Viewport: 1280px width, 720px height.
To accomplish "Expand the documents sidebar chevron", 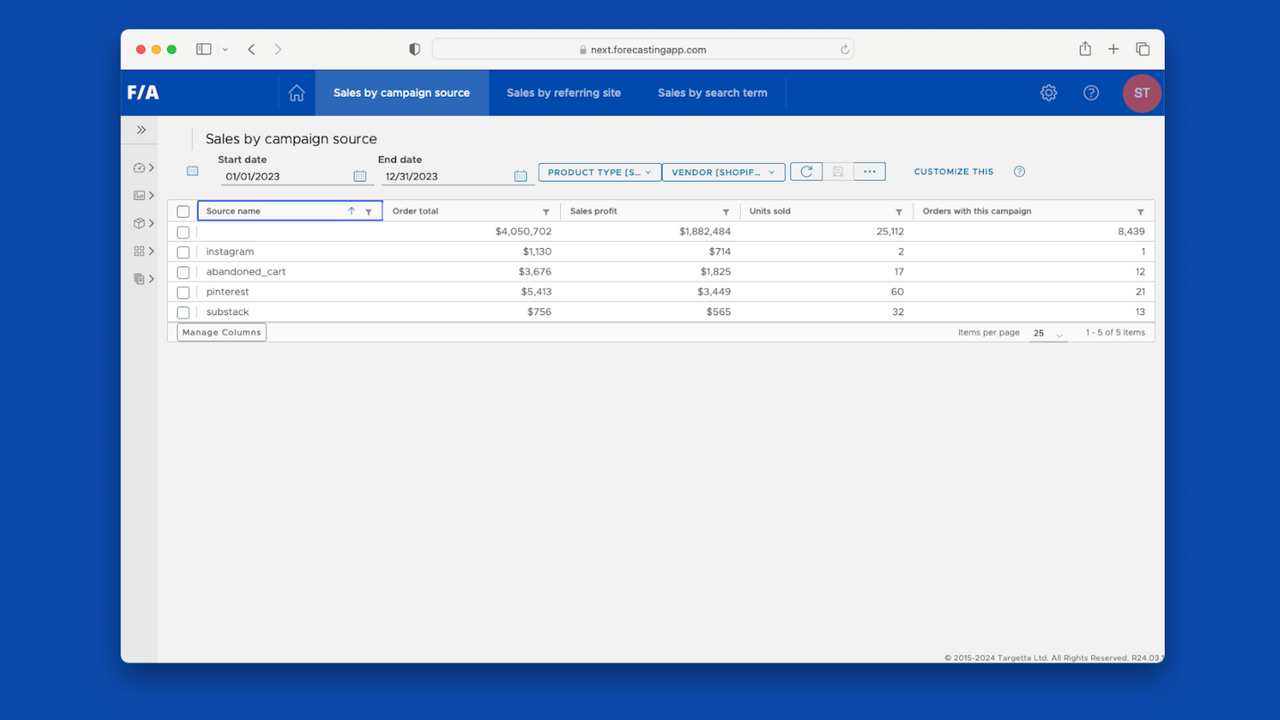I will tap(152, 279).
